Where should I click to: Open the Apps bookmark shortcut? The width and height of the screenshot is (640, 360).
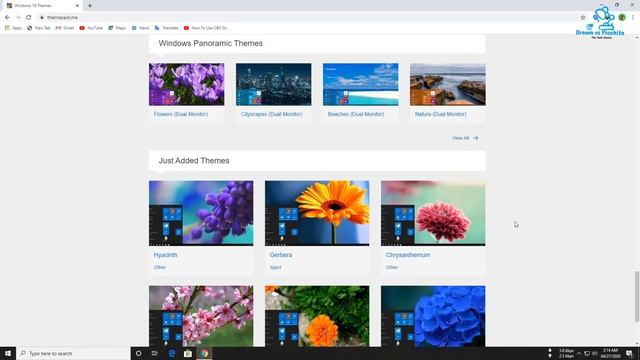[x=13, y=28]
